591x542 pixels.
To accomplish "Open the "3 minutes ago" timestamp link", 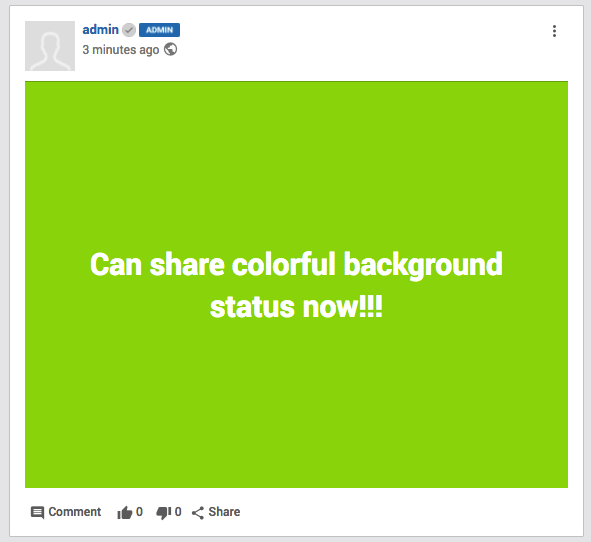I will point(121,50).
